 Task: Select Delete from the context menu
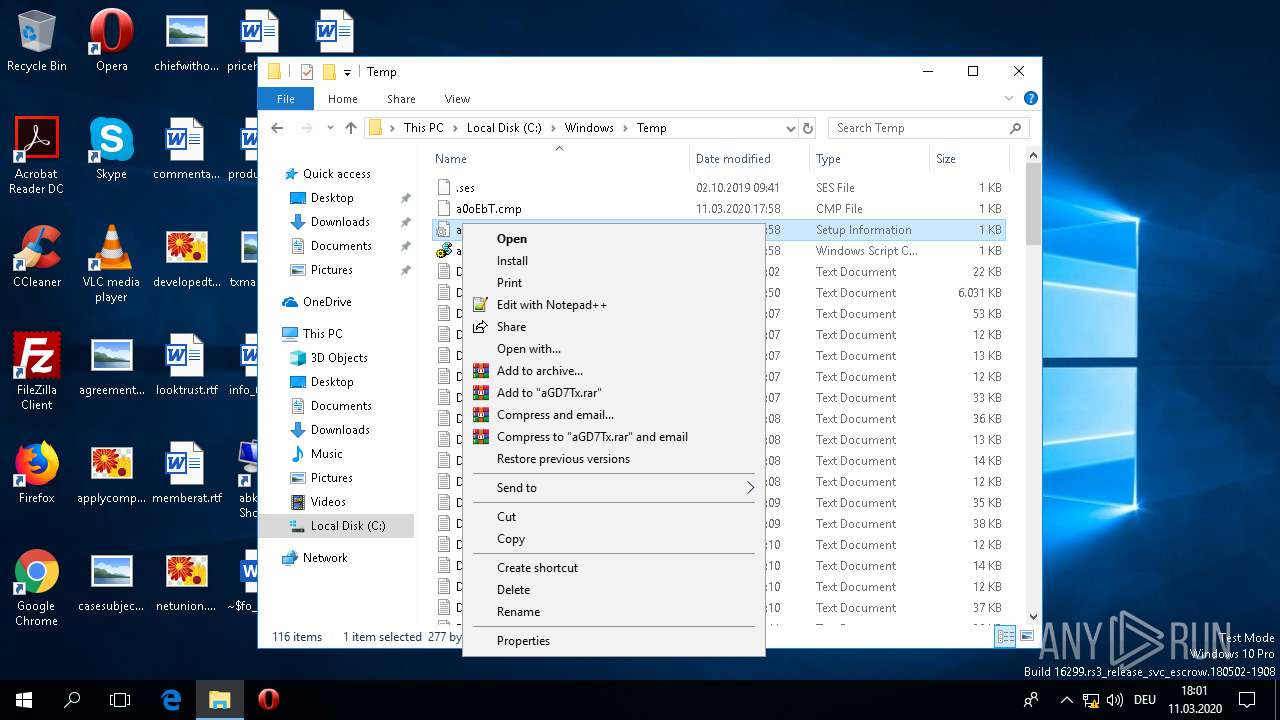tap(613, 590)
